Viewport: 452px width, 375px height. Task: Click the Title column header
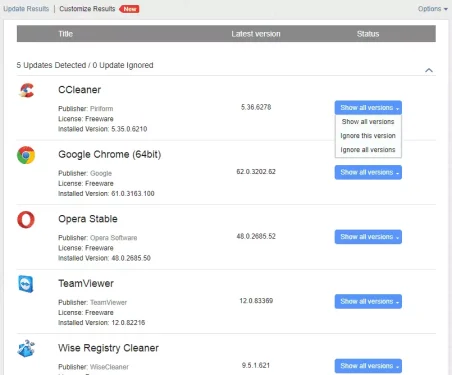pos(66,34)
